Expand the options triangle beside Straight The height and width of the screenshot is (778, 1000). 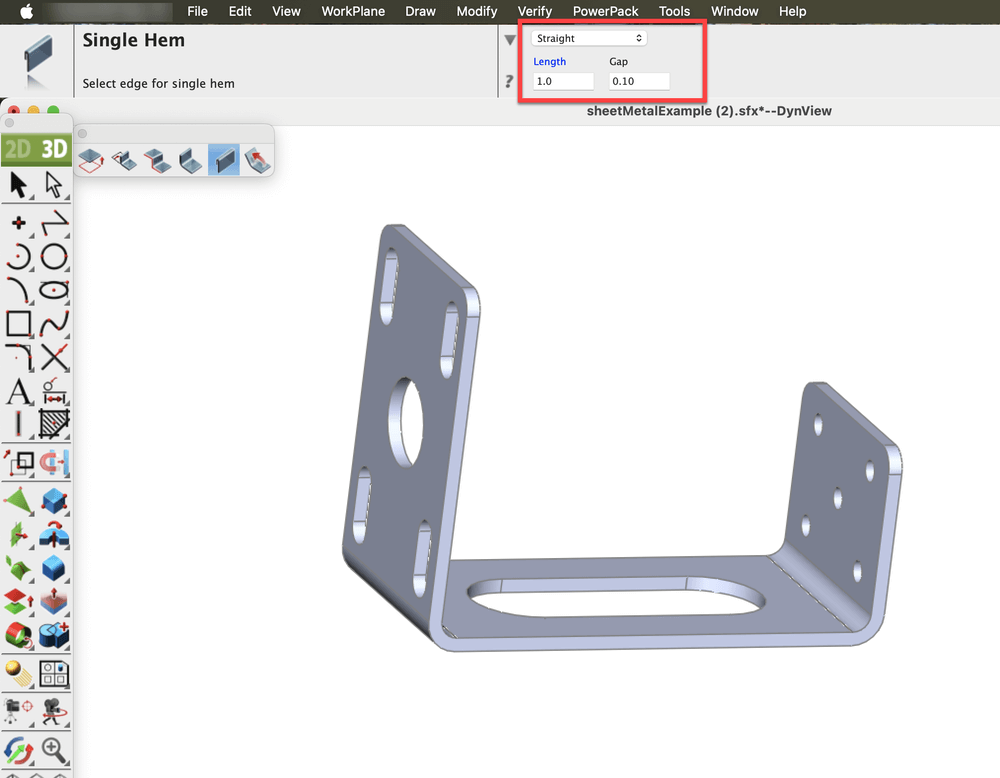pos(510,40)
